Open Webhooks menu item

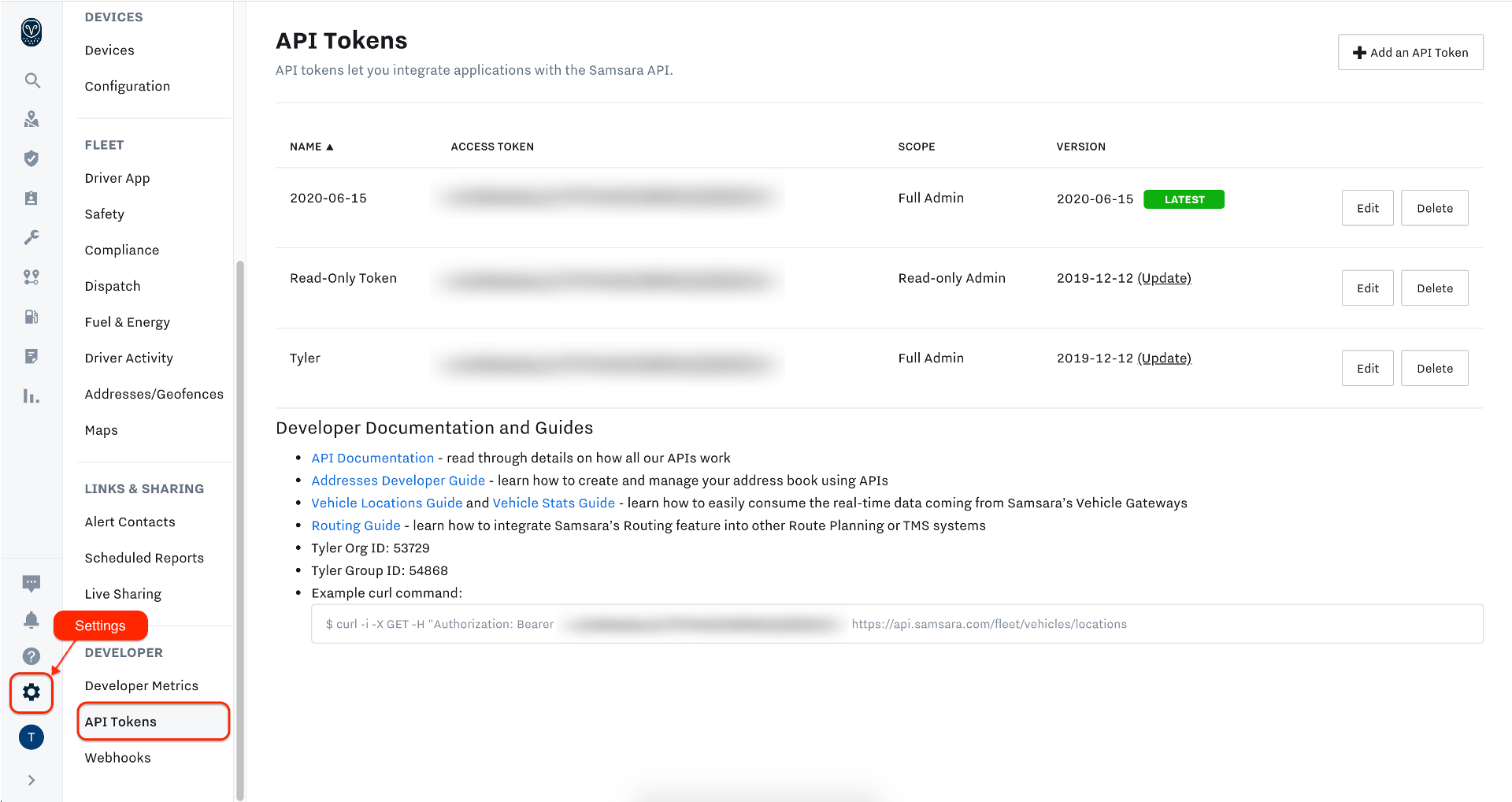(x=118, y=758)
